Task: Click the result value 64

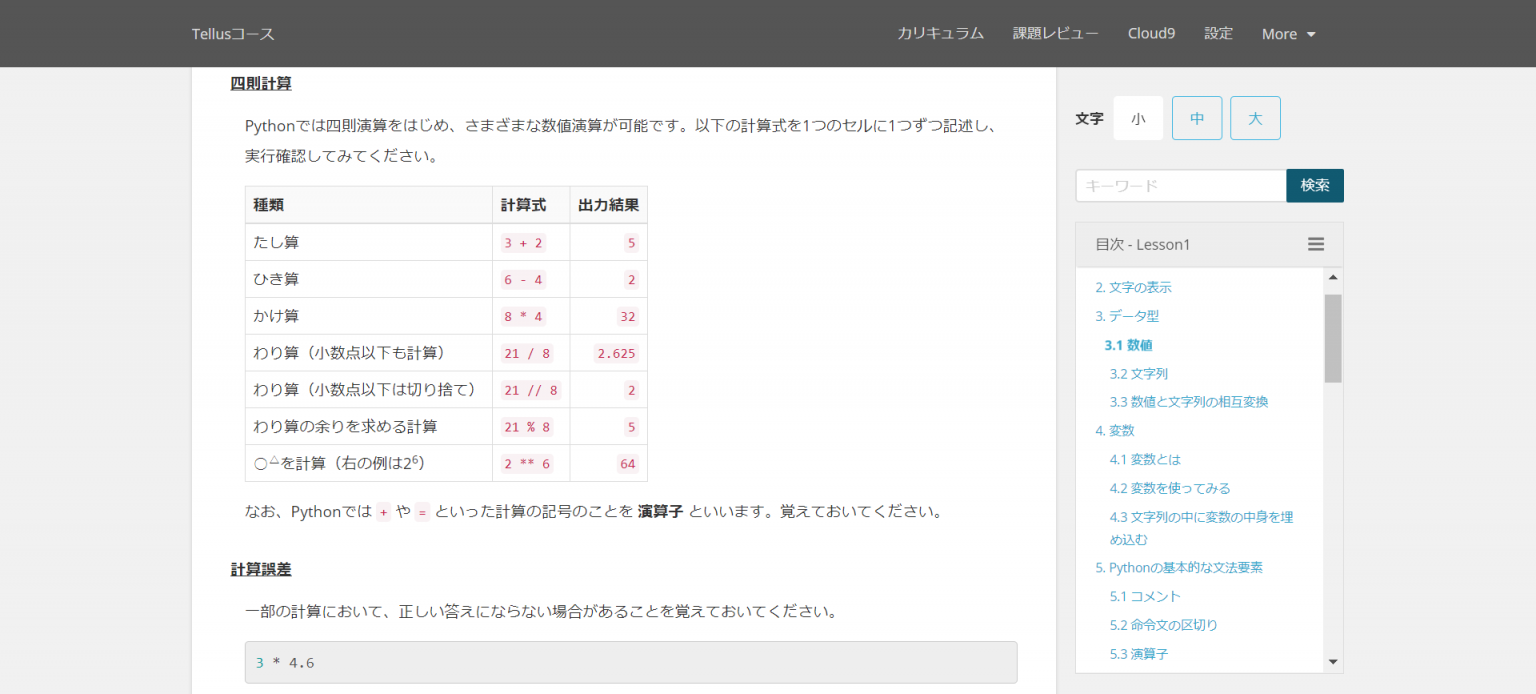Action: click(628, 464)
